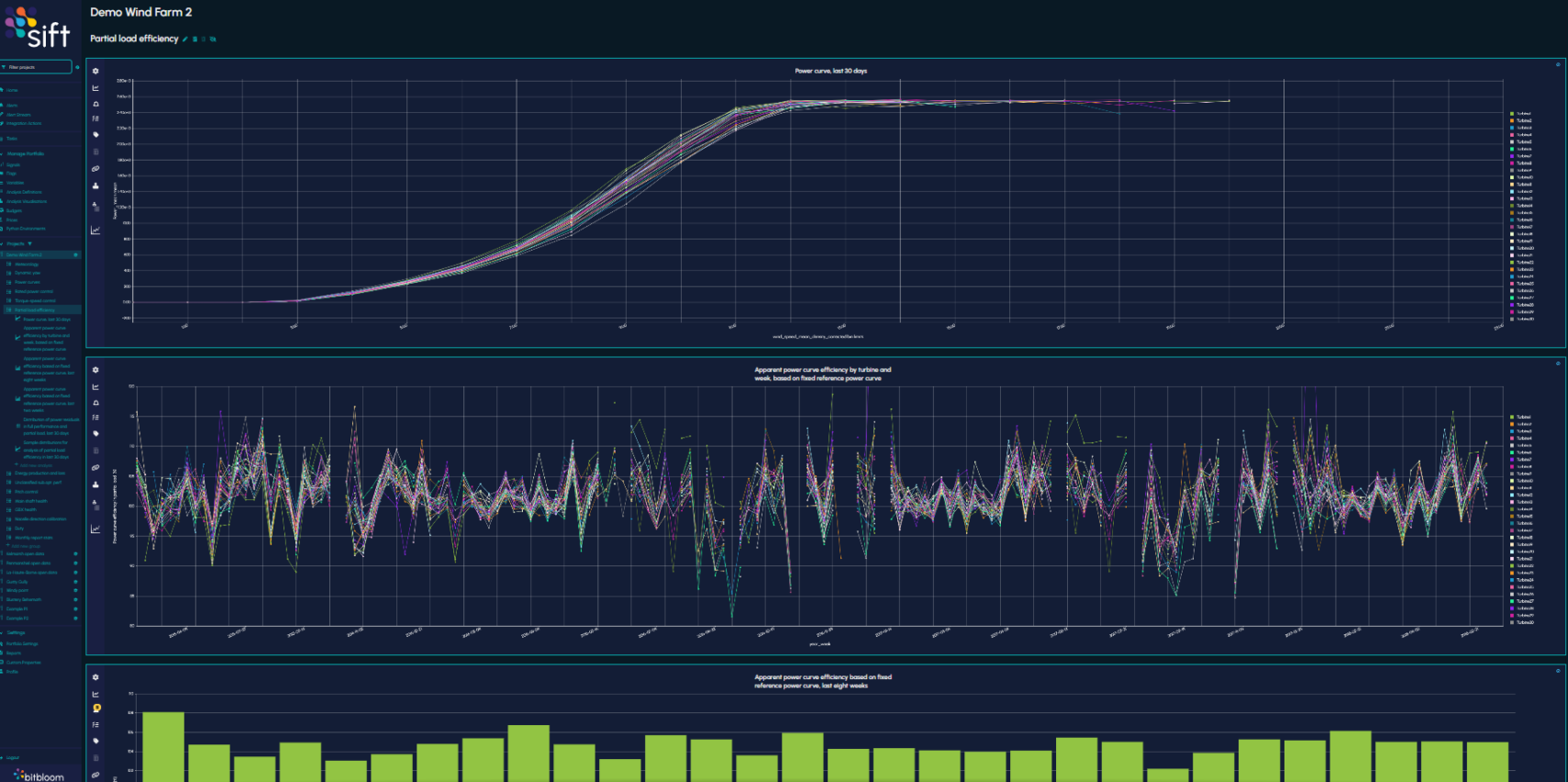Click bottom trend-chart icon in Power curve panel
The image size is (1568, 782).
[x=95, y=229]
